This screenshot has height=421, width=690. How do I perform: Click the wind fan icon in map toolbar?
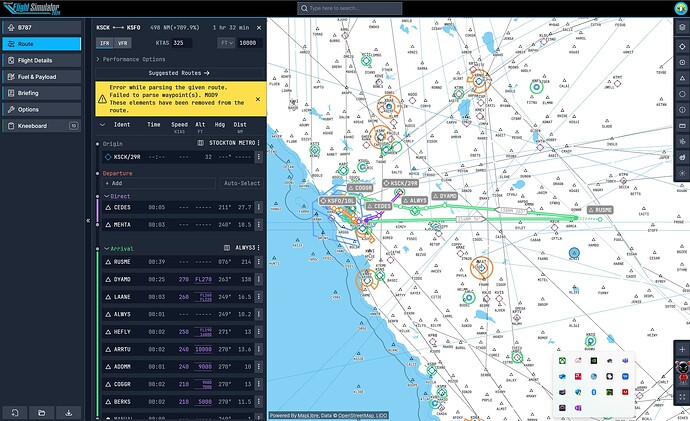tap(682, 142)
